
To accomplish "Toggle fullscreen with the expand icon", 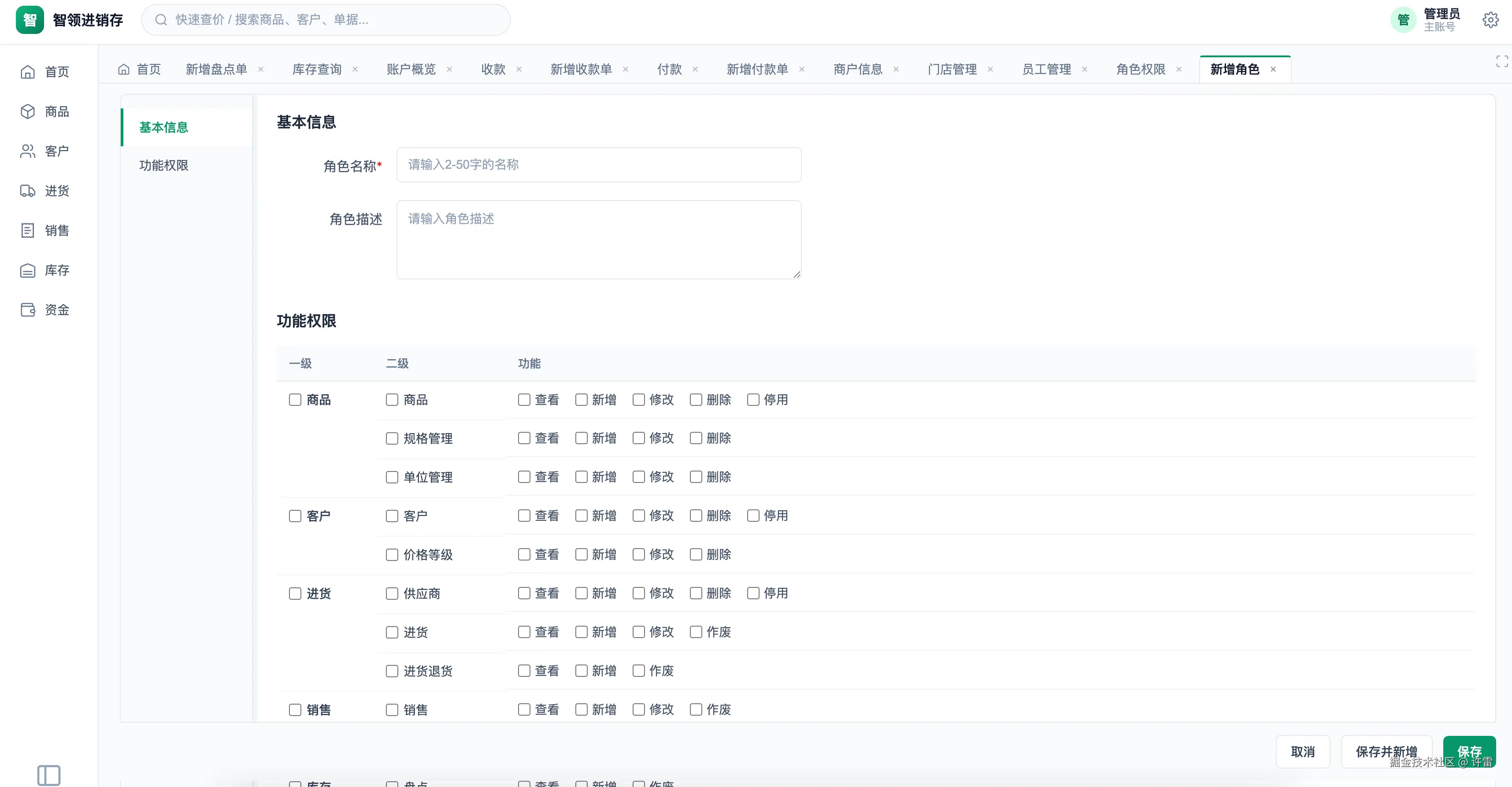I will (1501, 61).
